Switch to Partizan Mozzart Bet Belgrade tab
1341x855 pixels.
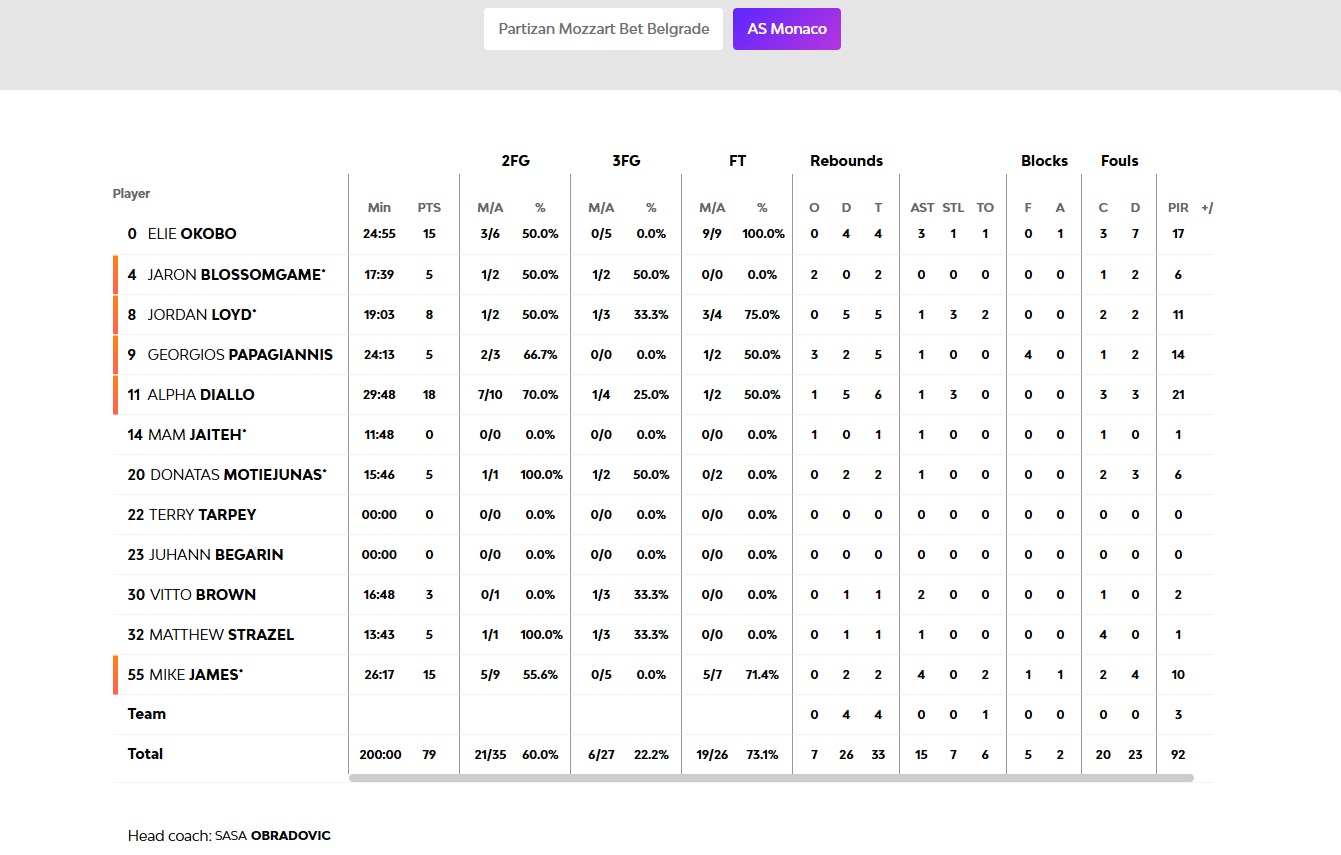pyautogui.click(x=603, y=29)
